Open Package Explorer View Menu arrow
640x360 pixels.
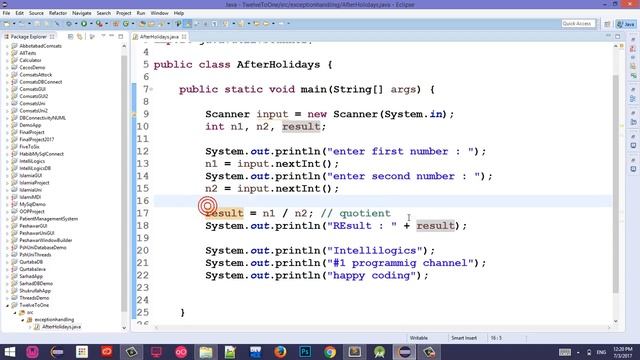(x=103, y=36)
